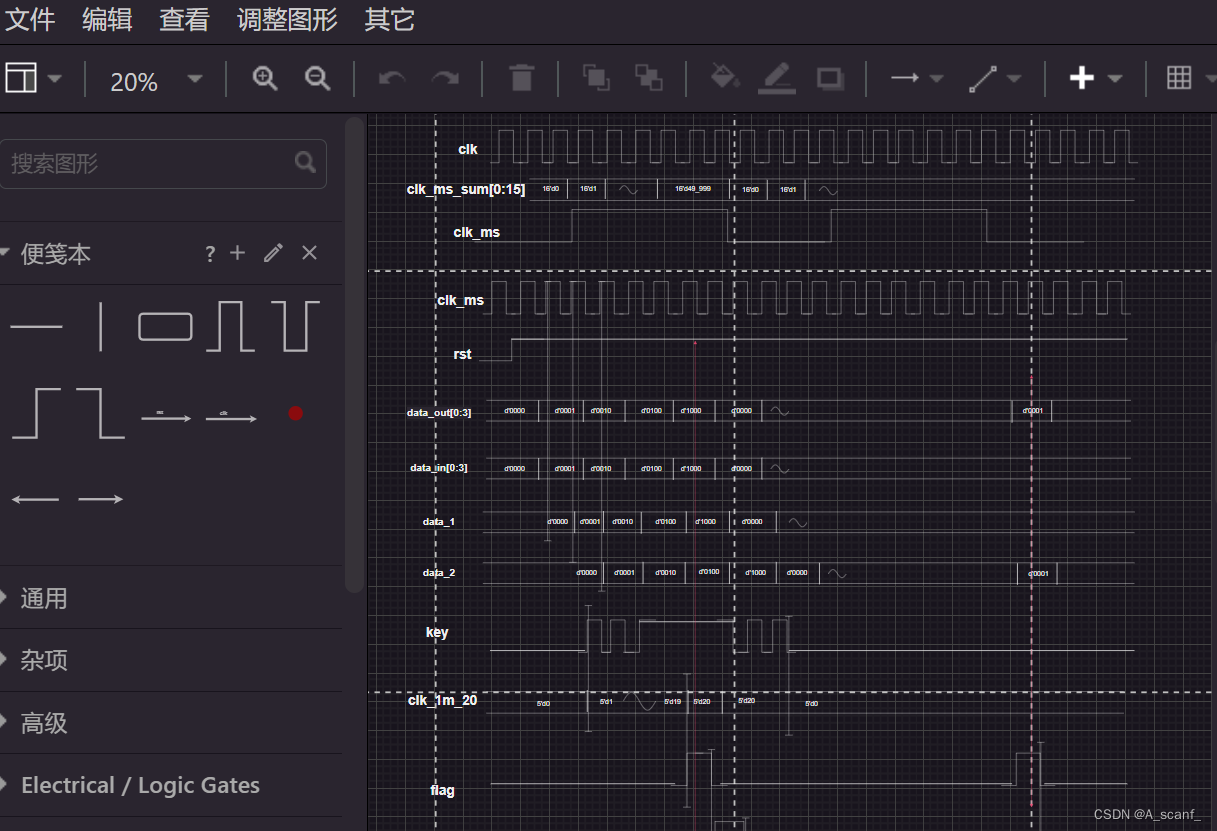This screenshot has height=831, width=1217.
Task: Expand the Electrical / Logic Gates section
Action: point(140,785)
